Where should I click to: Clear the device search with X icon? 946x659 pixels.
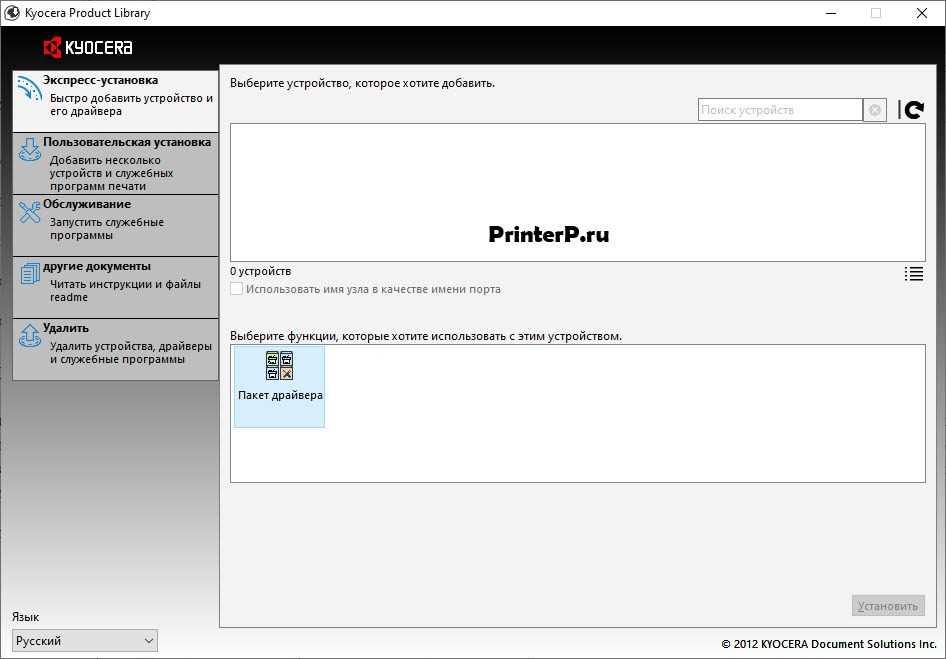coord(875,110)
